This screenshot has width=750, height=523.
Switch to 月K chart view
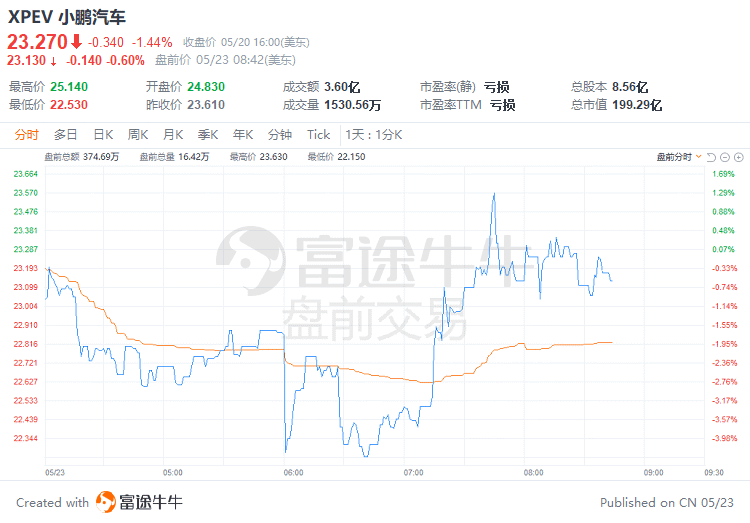[173, 135]
